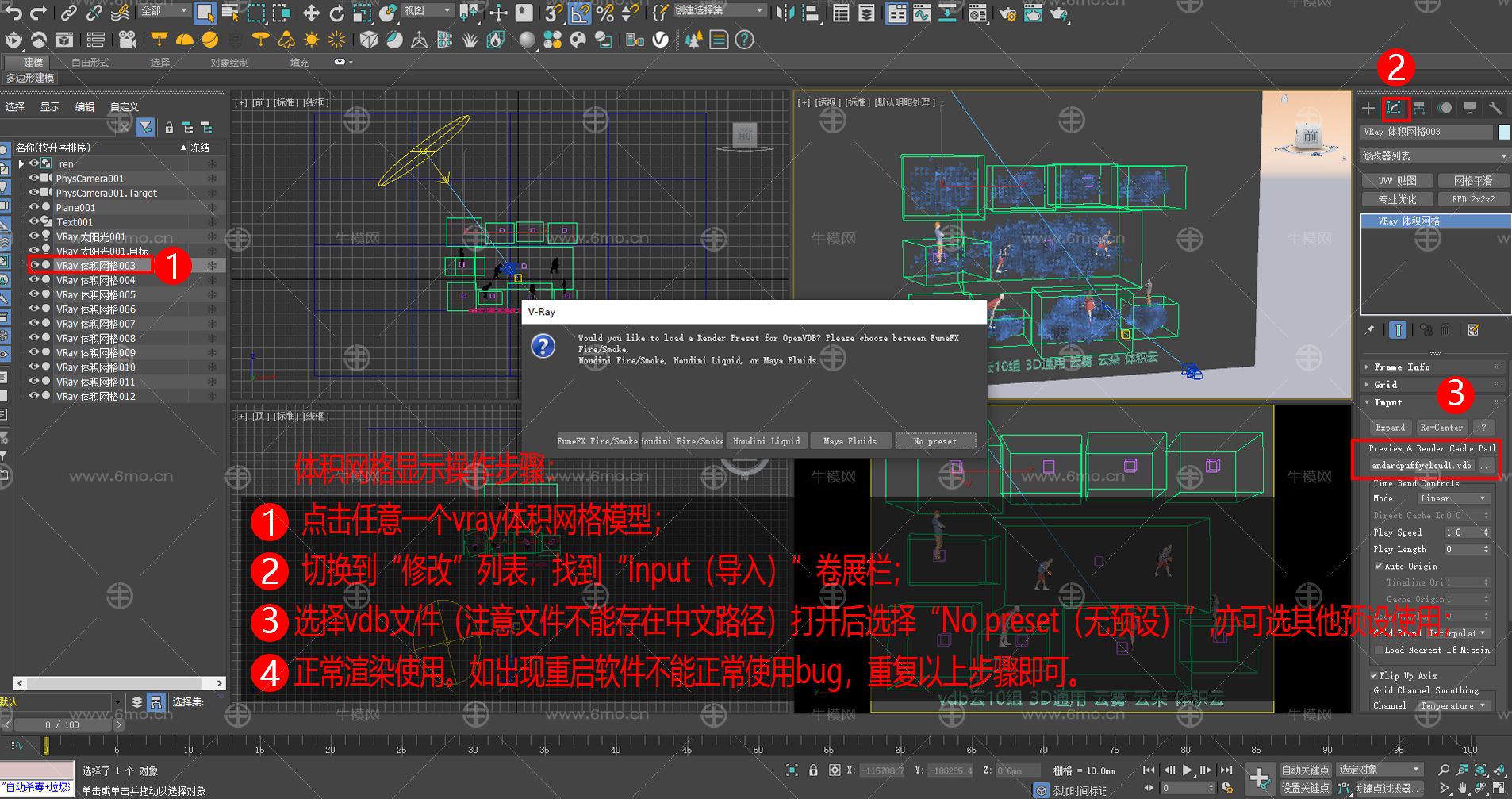Click the object color swatch

pyautogui.click(x=1503, y=132)
